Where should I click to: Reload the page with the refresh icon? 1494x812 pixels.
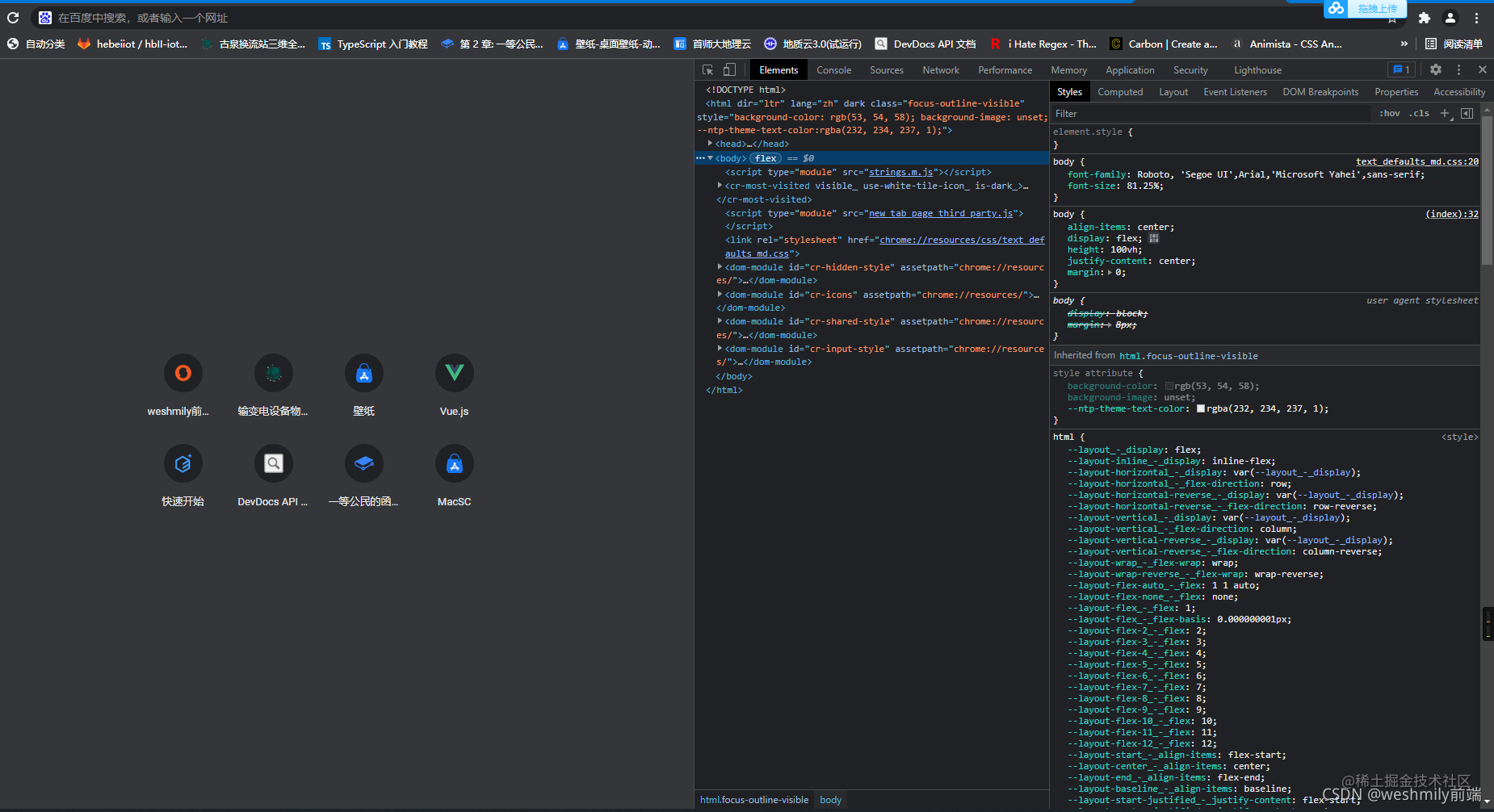(x=12, y=17)
